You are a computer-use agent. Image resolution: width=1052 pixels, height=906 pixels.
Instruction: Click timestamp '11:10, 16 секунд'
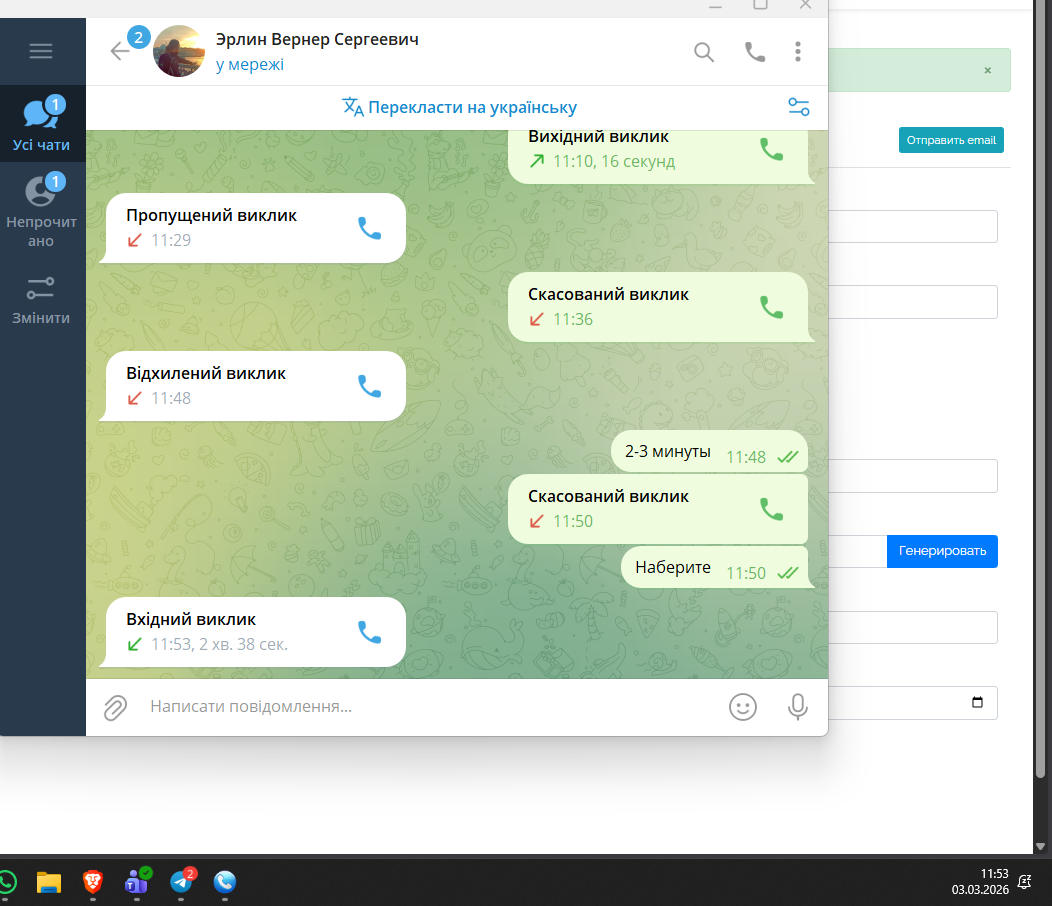[614, 162]
